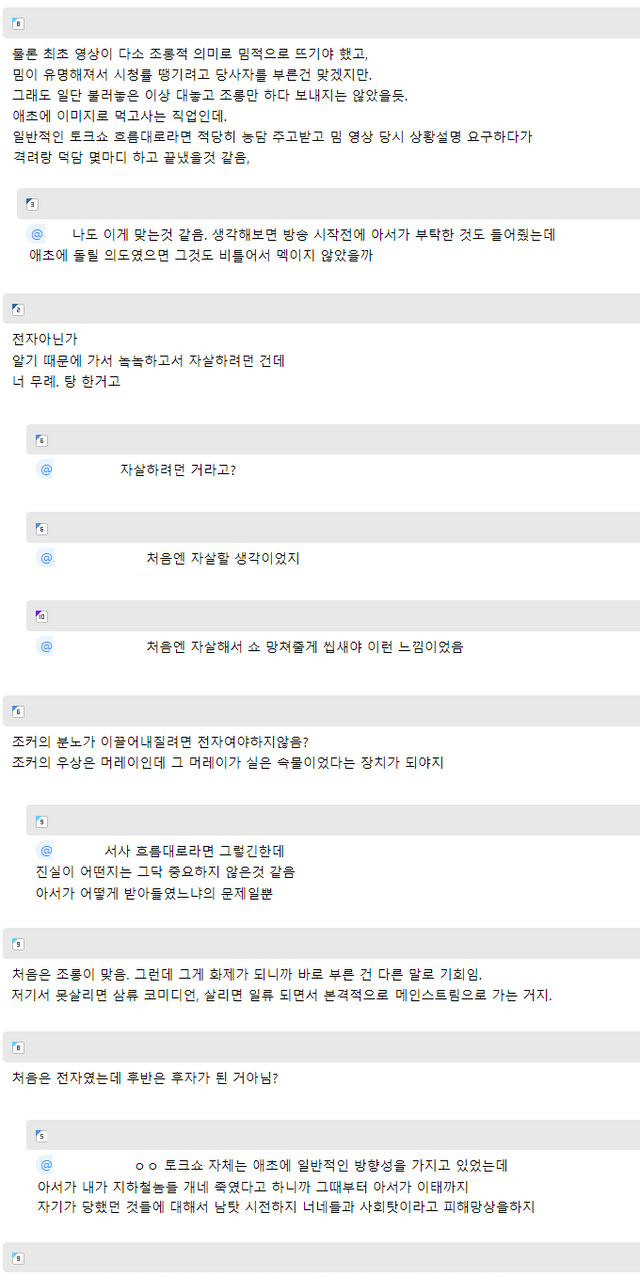Click level badge above '처음엔 자살할 생각이었지' reply
This screenshot has width=640, height=1280.
pyautogui.click(x=41, y=528)
